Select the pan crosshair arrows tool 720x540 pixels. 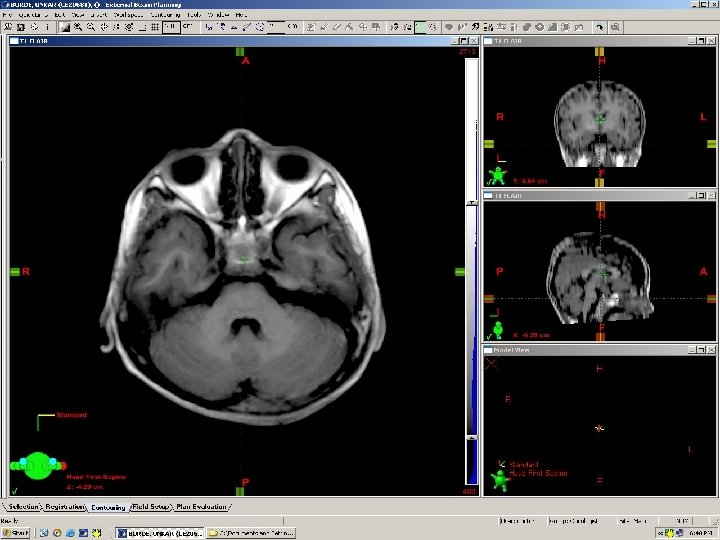tap(104, 27)
